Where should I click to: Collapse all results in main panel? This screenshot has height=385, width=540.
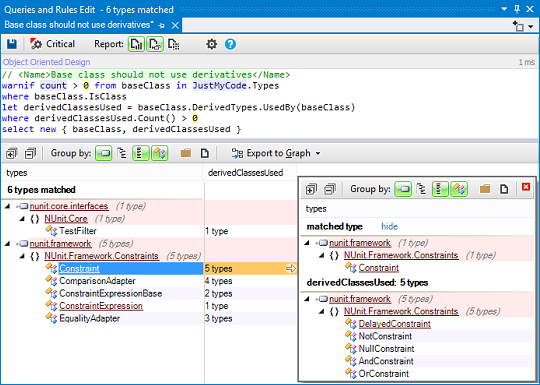(30, 153)
